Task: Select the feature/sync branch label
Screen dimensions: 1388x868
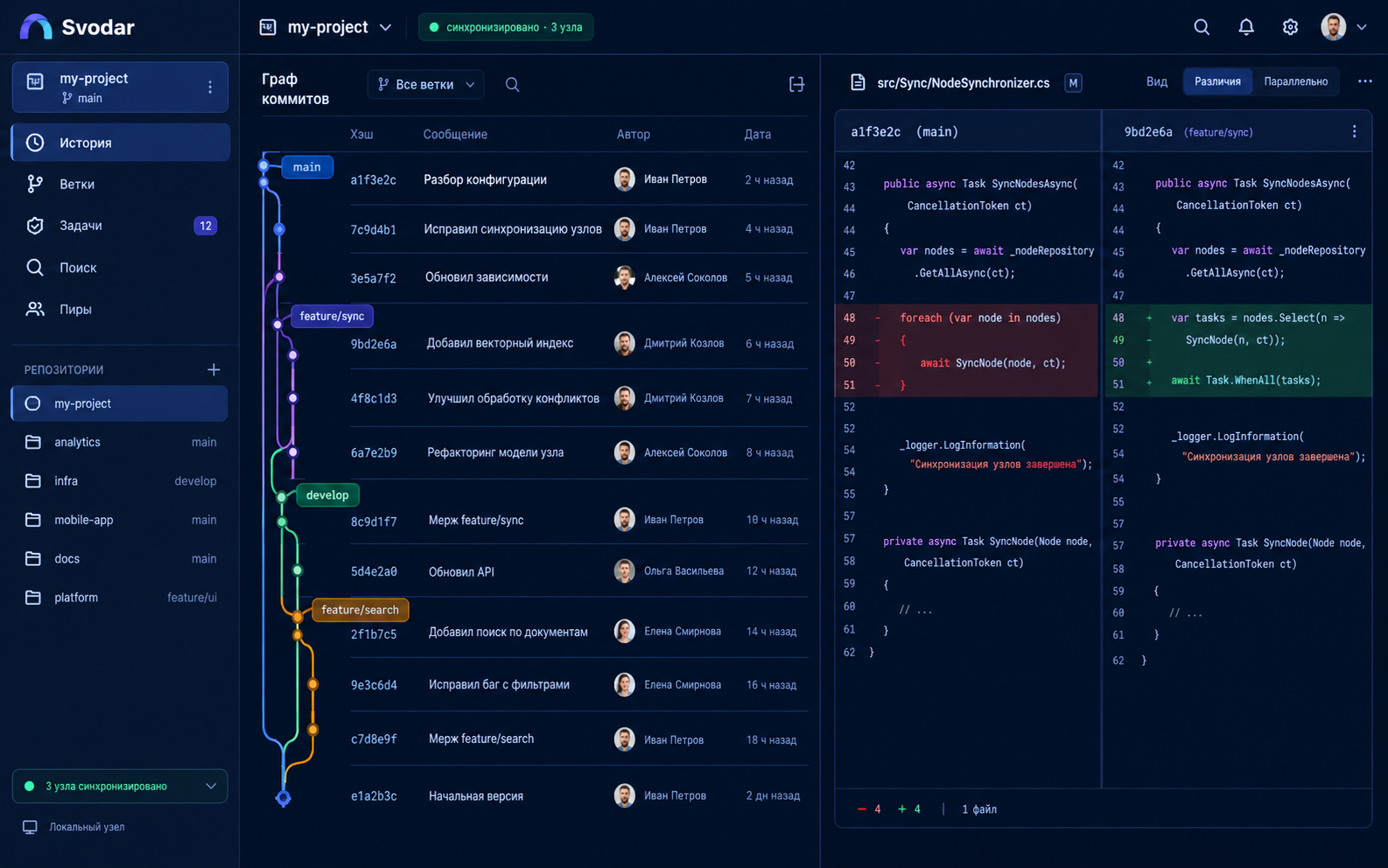Action: click(x=332, y=316)
